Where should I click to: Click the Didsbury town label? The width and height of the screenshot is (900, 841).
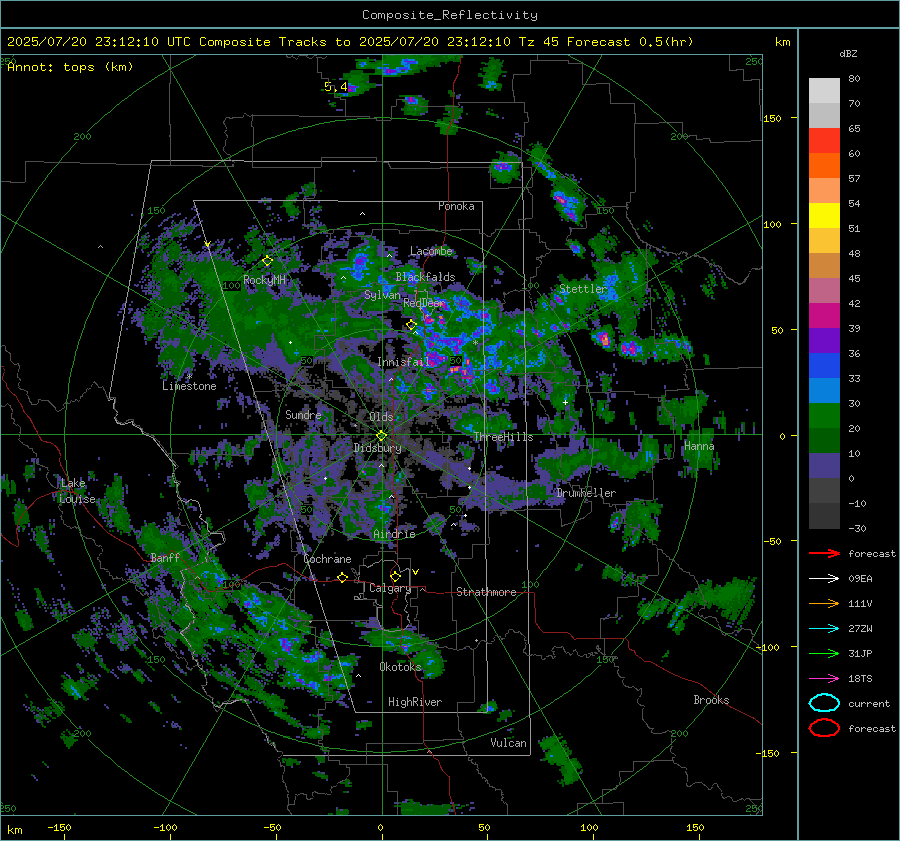tap(377, 448)
